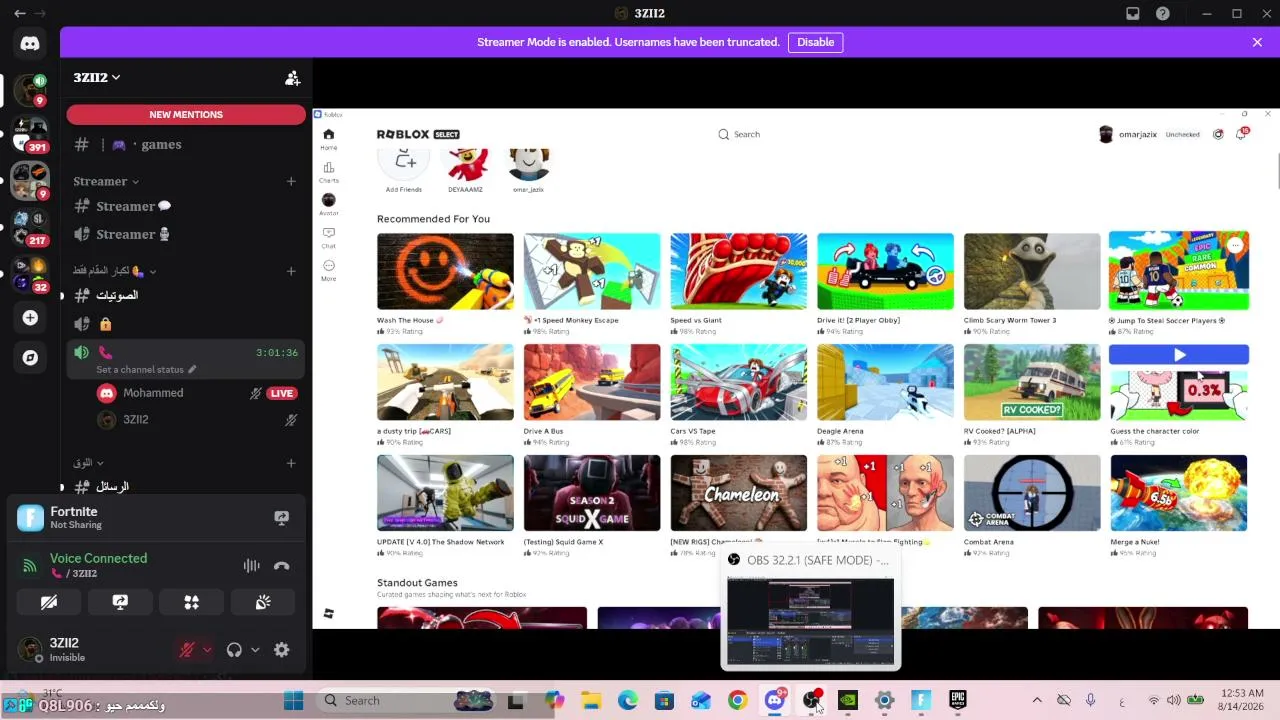Open server folder with 32 mentions badge
This screenshot has height=720, width=1280.
tap(30, 273)
